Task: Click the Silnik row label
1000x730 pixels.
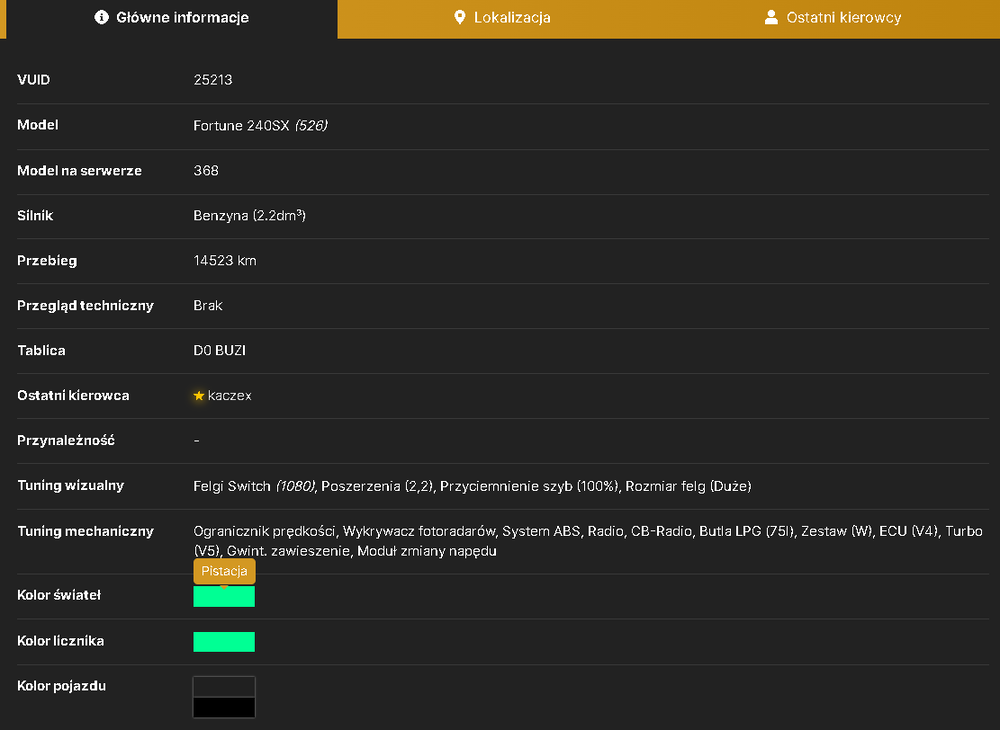Action: point(35,215)
